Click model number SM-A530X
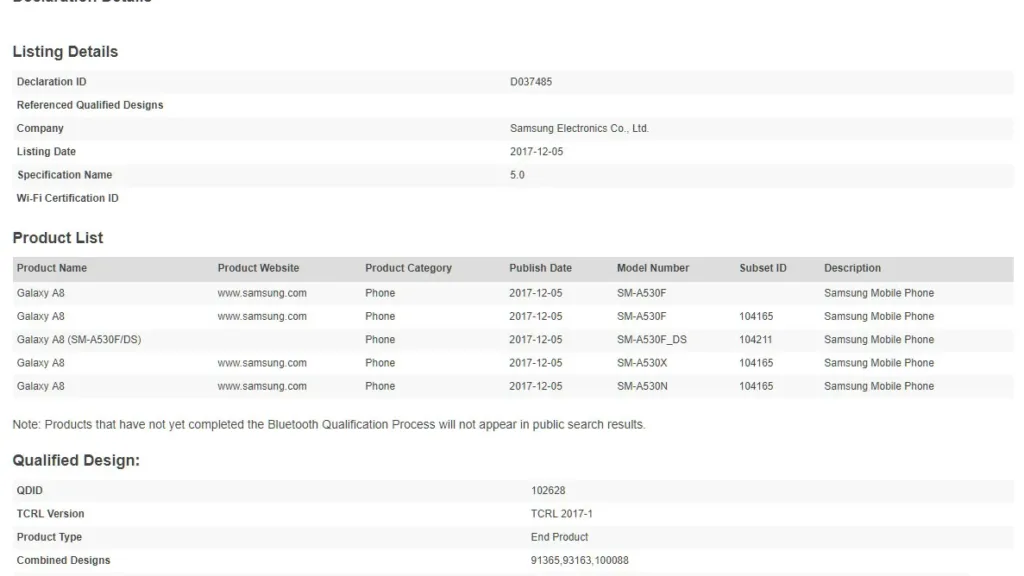This screenshot has width=1024, height=576. point(642,363)
